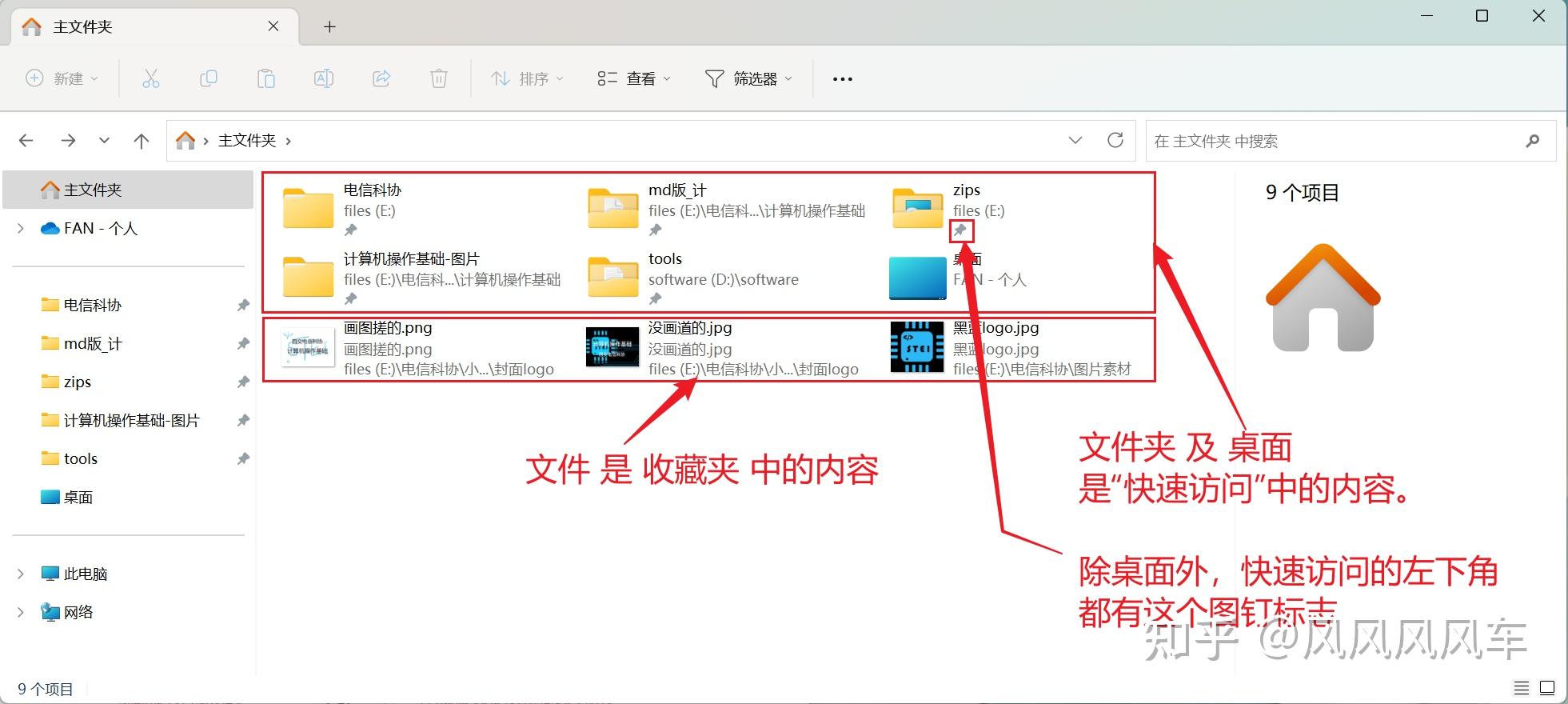
Task: Open zips in the sidebar
Action: [x=66, y=382]
